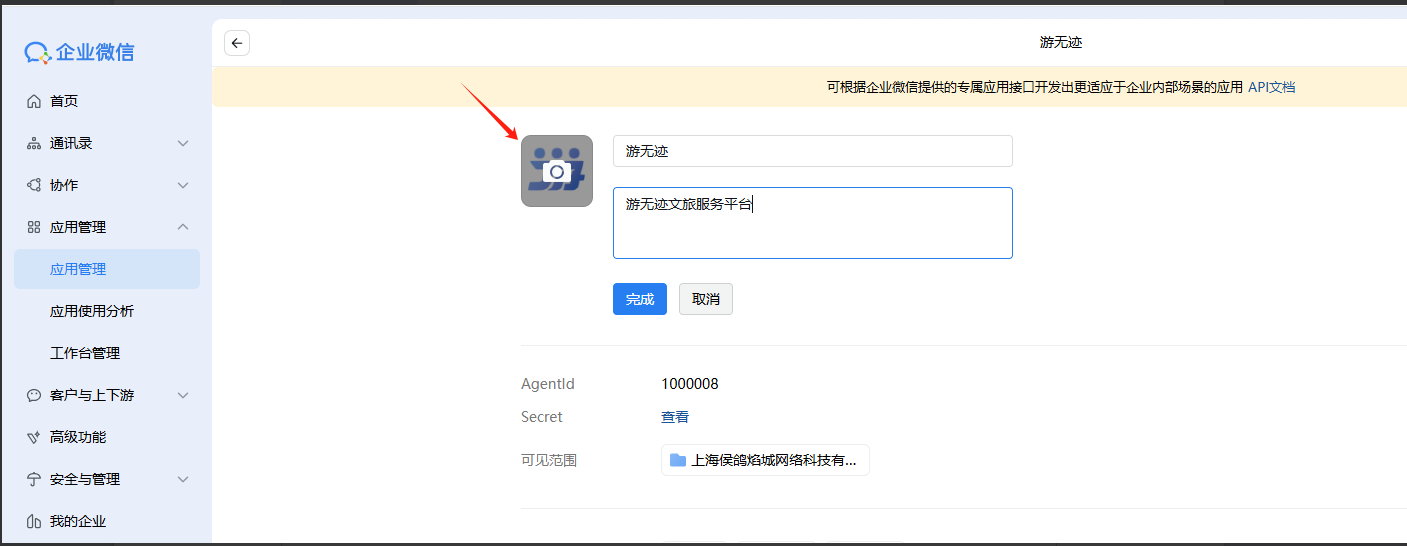Expand the 通讯录 menu chevron
The height and width of the screenshot is (546, 1407).
(183, 143)
